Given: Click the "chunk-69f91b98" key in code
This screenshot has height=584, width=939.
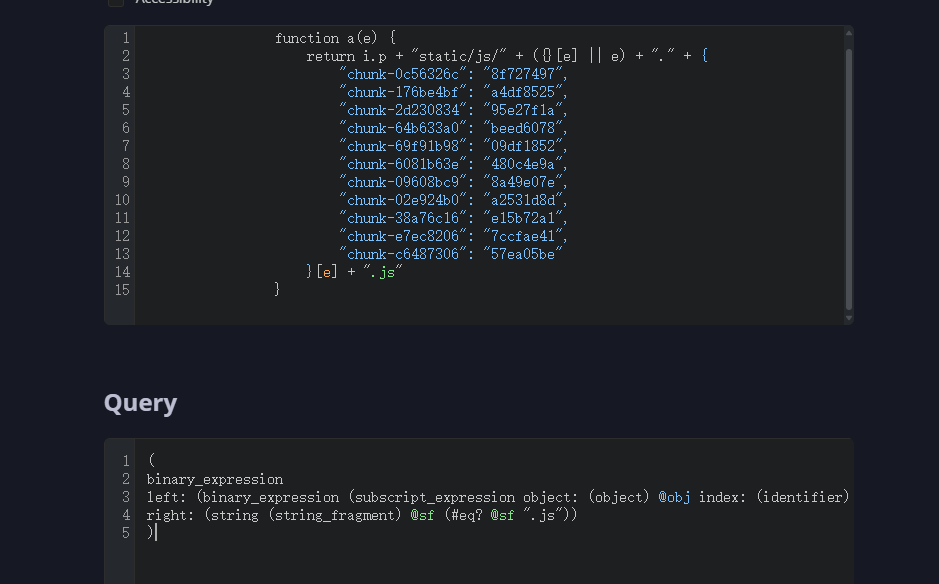Looking at the screenshot, I should pyautogui.click(x=403, y=146).
